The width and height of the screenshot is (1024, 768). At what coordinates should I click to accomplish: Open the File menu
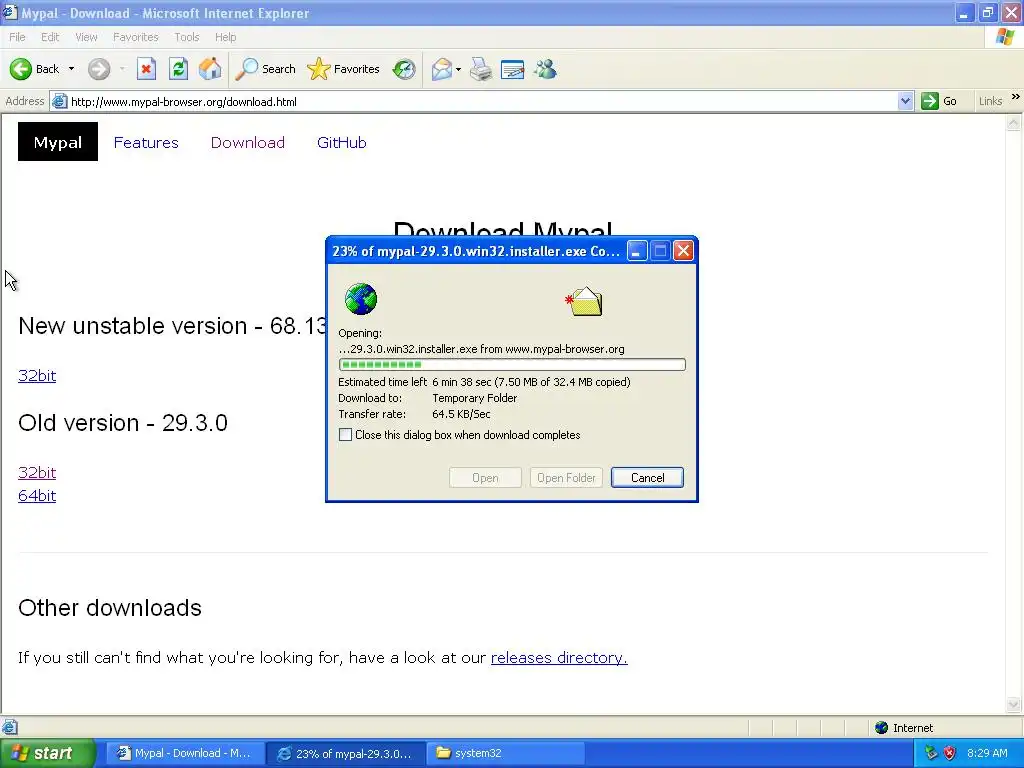18,37
